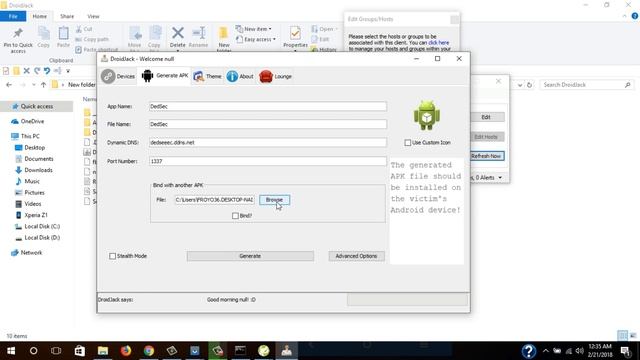Expand the New item dropdown
The image size is (640, 360).
coord(253,29)
